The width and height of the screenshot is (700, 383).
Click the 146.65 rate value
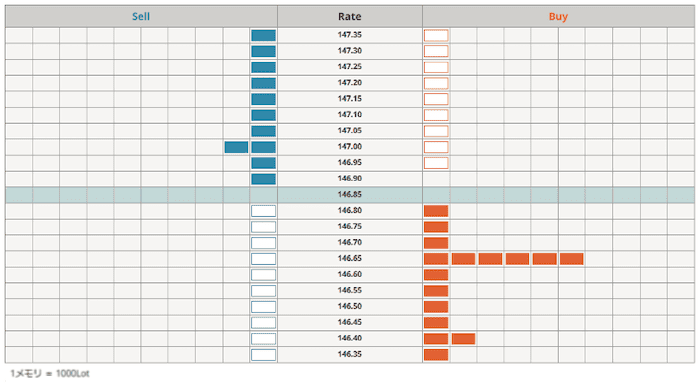[350, 258]
